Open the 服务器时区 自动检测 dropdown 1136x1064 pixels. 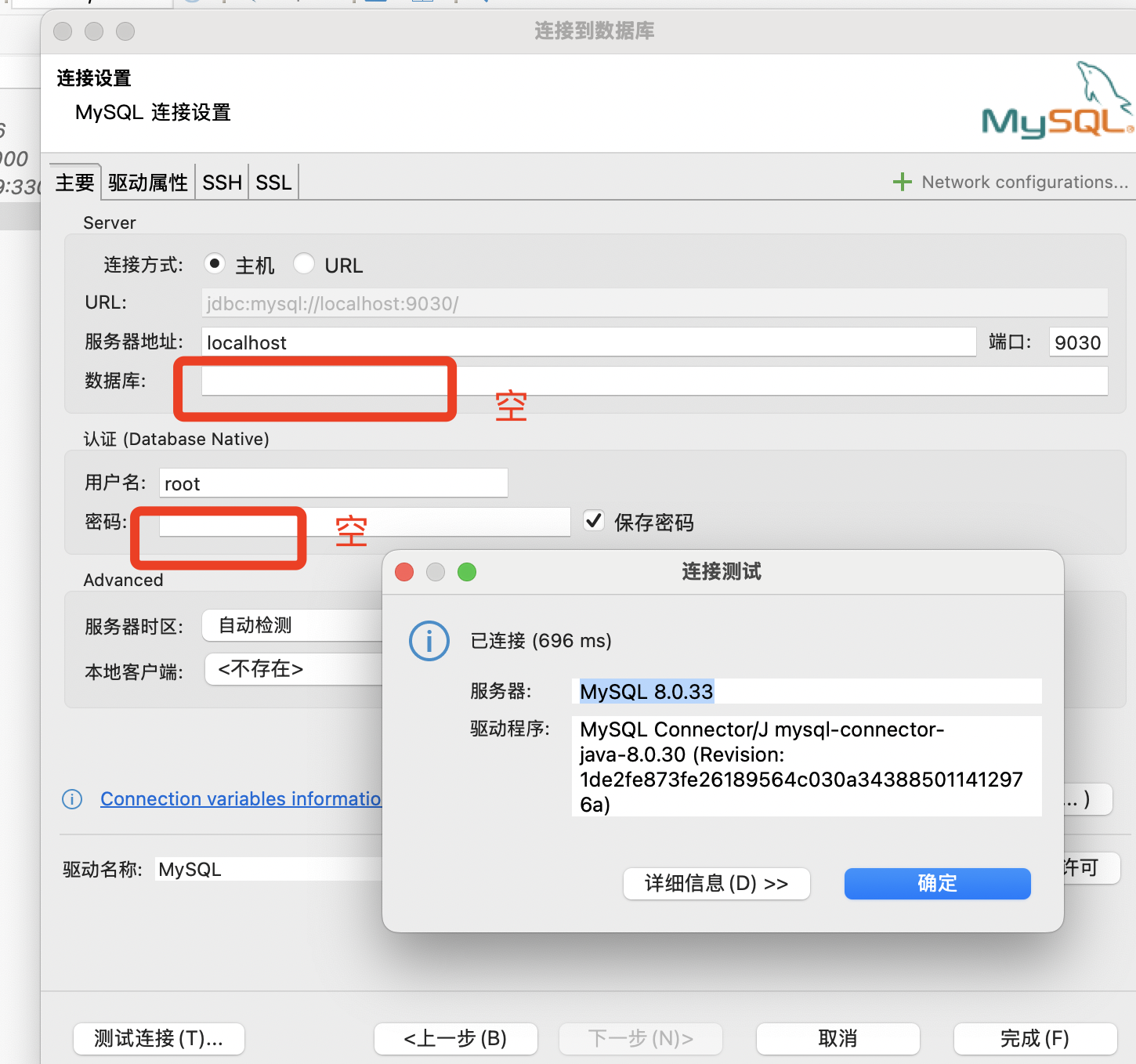pos(293,625)
